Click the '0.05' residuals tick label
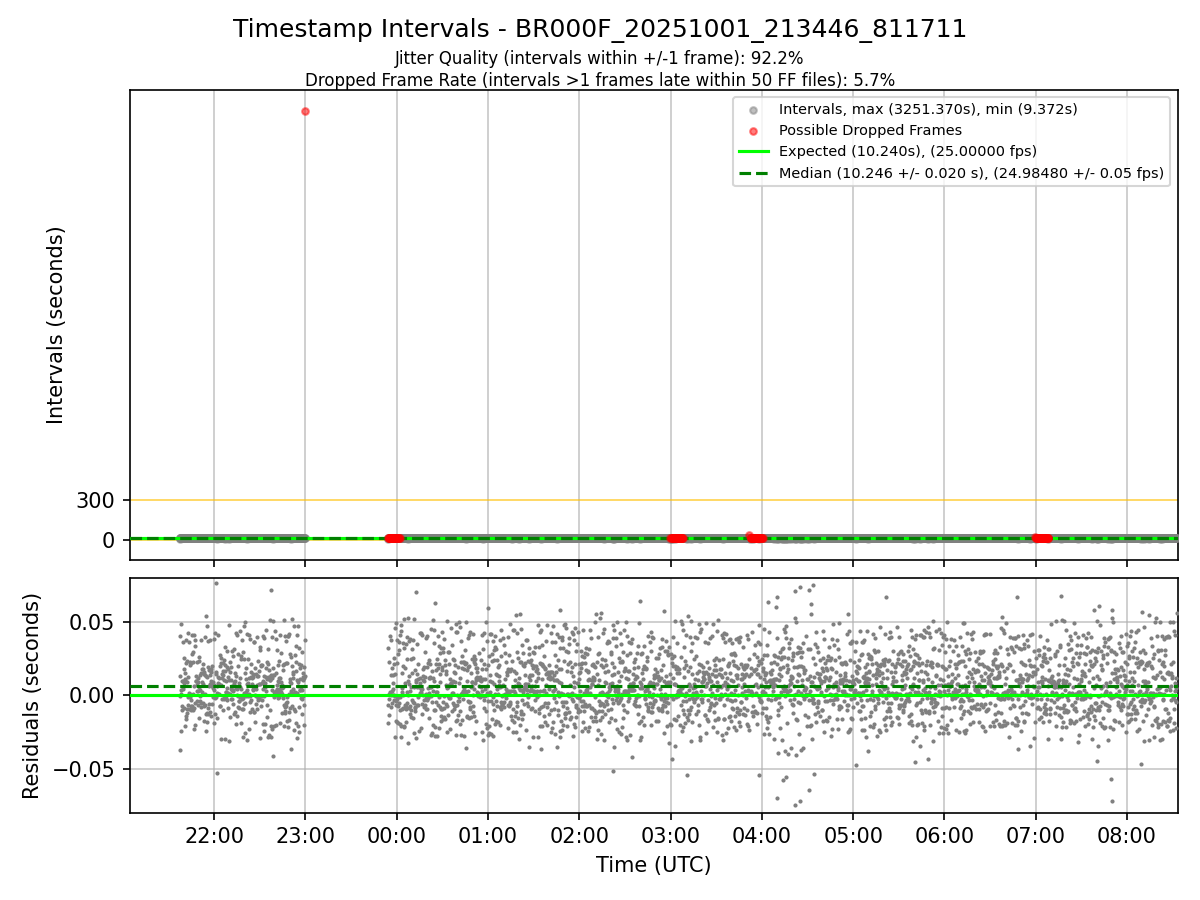Screen dimensions: 1200x900 pyautogui.click(x=94, y=622)
